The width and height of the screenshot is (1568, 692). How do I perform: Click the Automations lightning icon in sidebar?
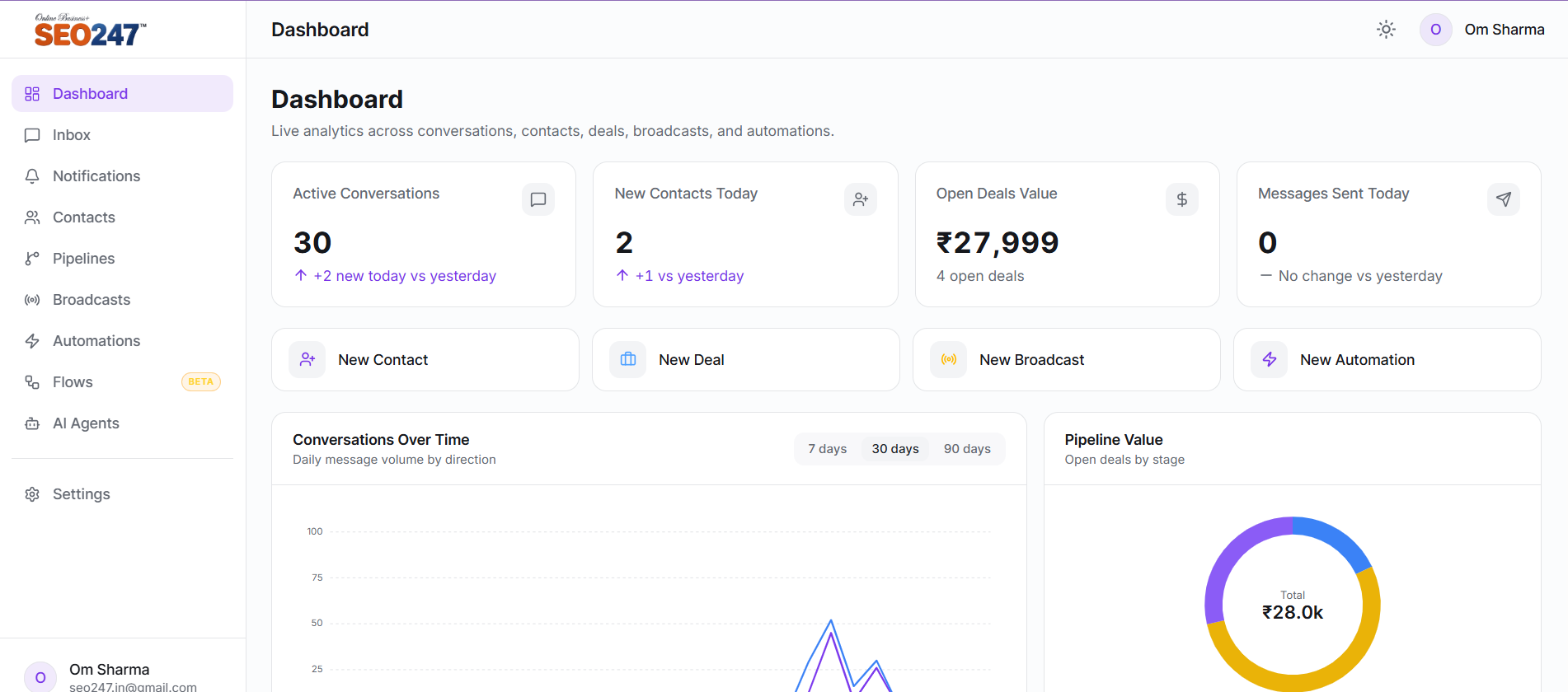point(32,341)
